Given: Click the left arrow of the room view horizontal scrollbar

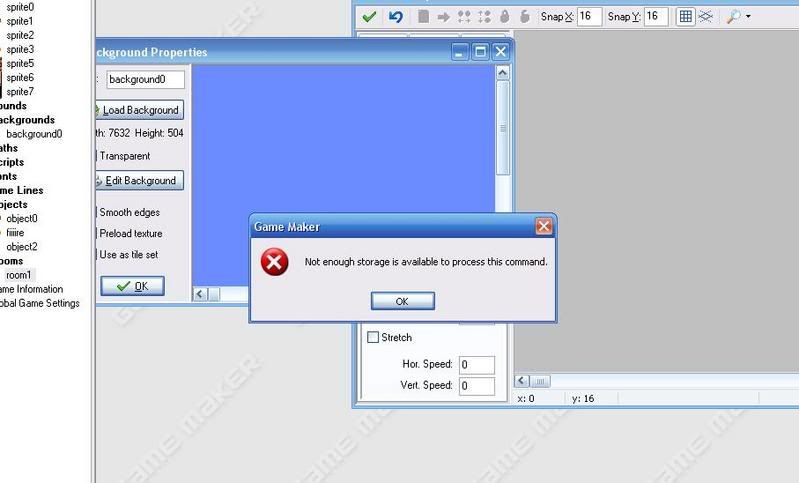Looking at the screenshot, I should pyautogui.click(x=521, y=381).
